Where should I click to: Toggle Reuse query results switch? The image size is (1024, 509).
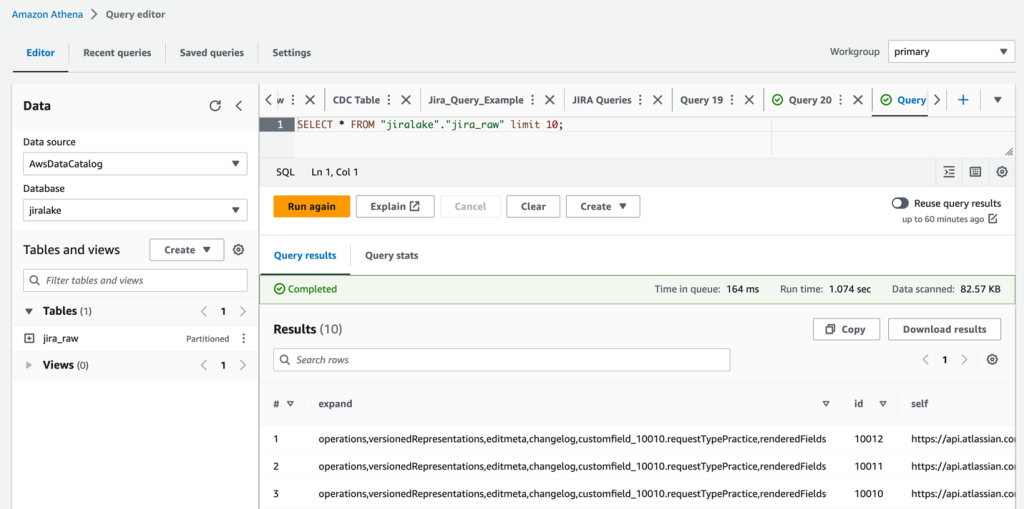900,203
